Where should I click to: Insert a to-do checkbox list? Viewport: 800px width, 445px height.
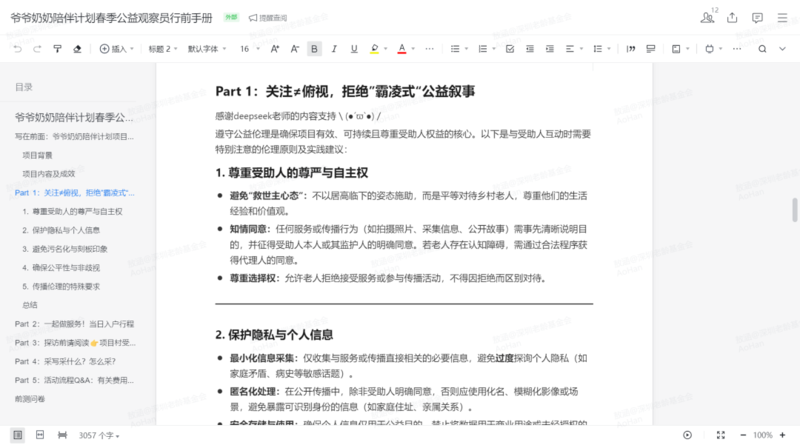click(510, 49)
